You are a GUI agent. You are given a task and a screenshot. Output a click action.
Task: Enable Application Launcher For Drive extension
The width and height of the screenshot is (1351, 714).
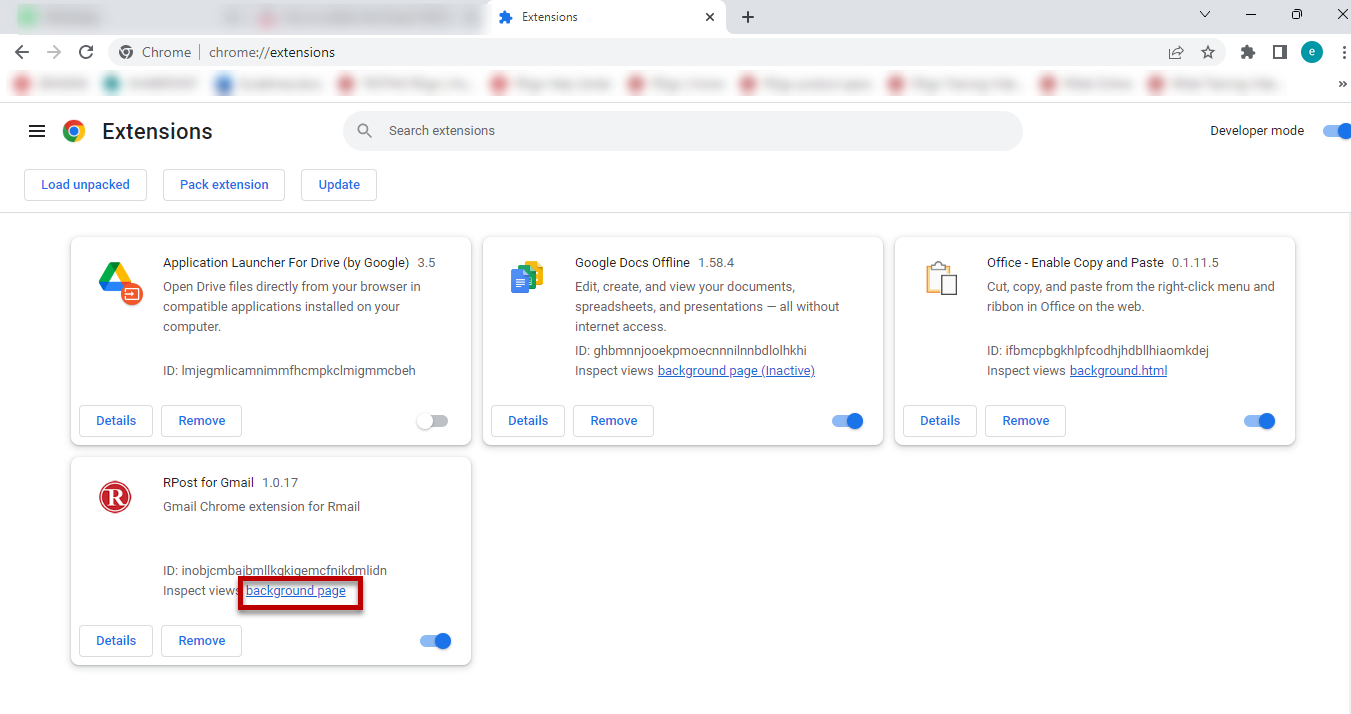click(433, 421)
